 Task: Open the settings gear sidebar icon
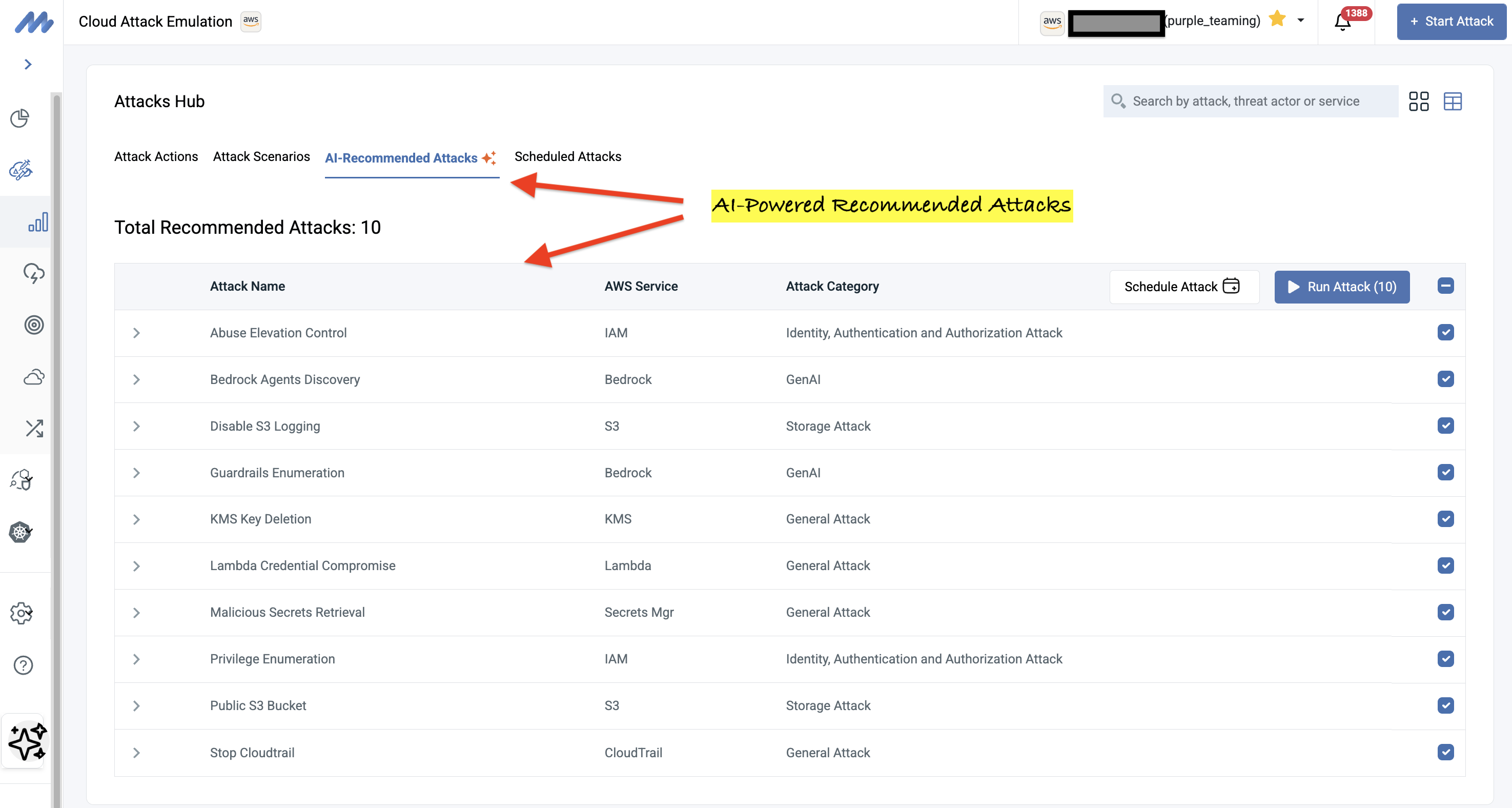(22, 613)
